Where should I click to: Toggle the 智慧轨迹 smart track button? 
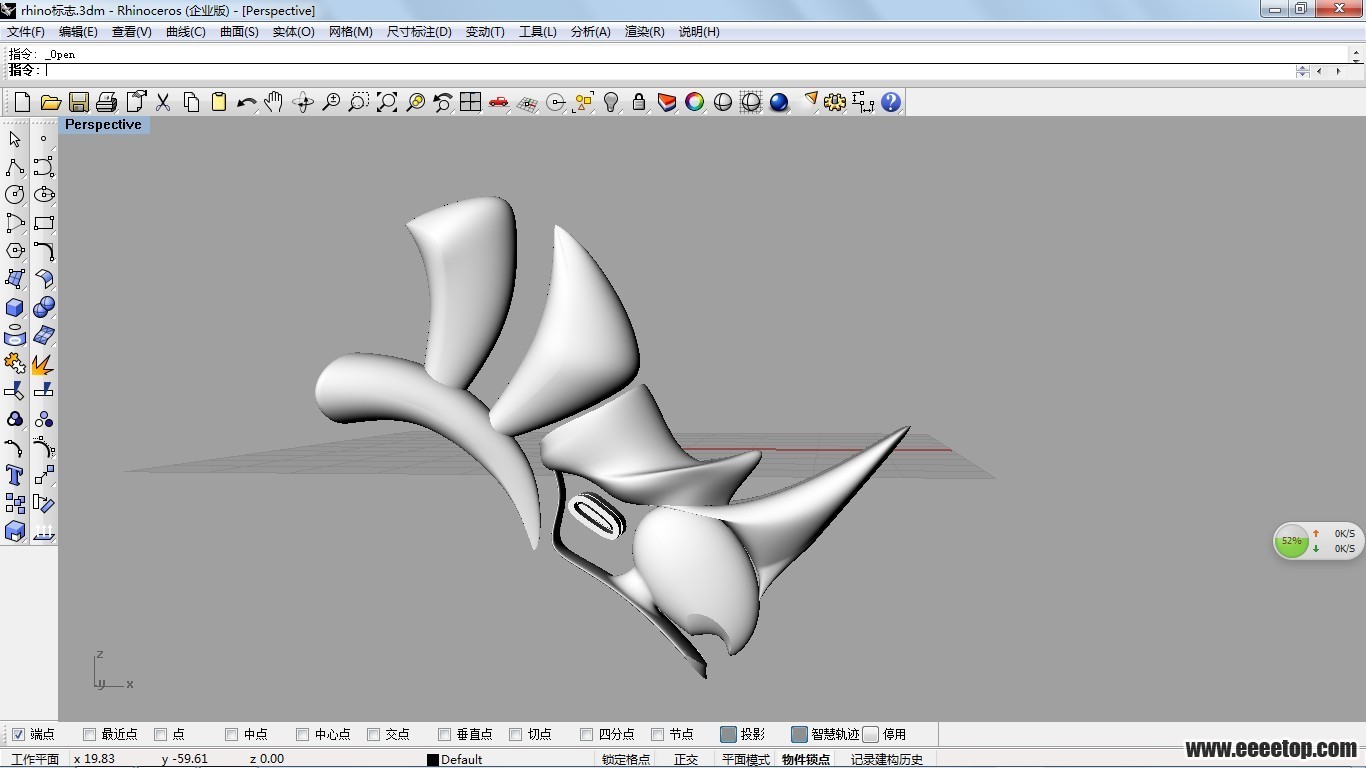(x=799, y=734)
